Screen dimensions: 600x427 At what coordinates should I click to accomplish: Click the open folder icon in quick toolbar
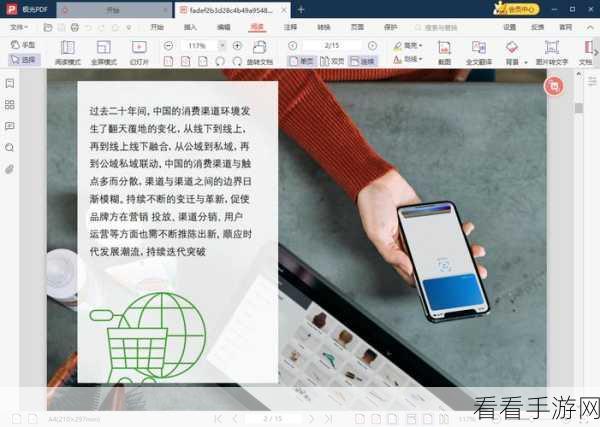tap(48, 28)
